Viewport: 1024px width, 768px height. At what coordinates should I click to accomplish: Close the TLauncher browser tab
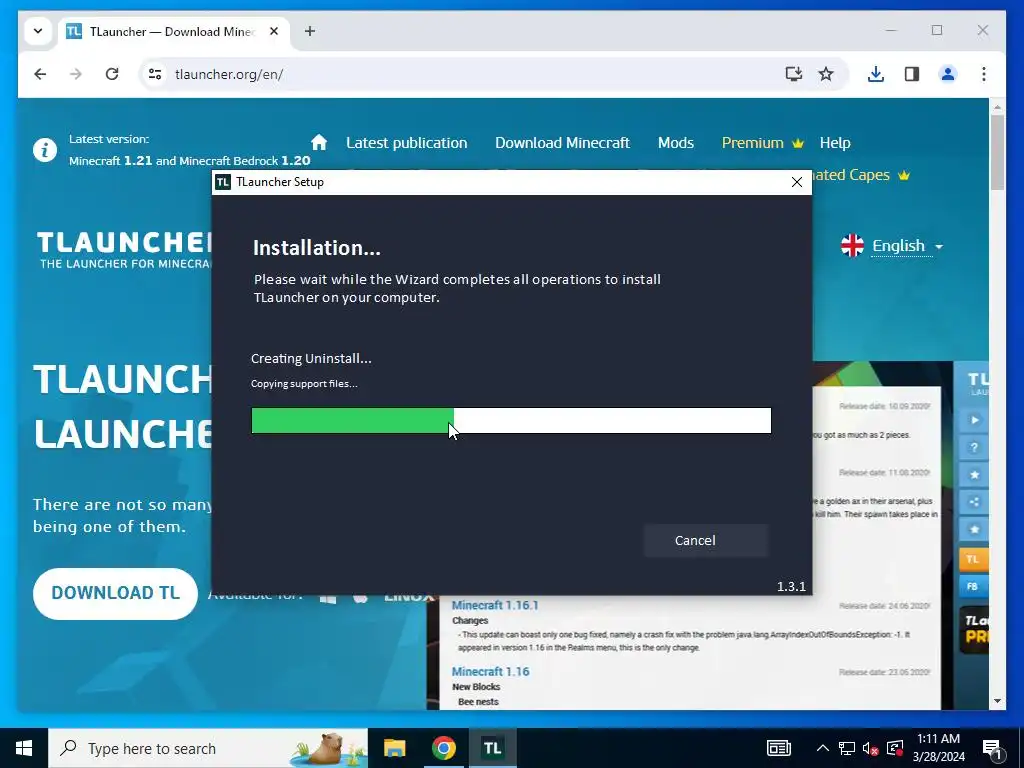coord(274,31)
